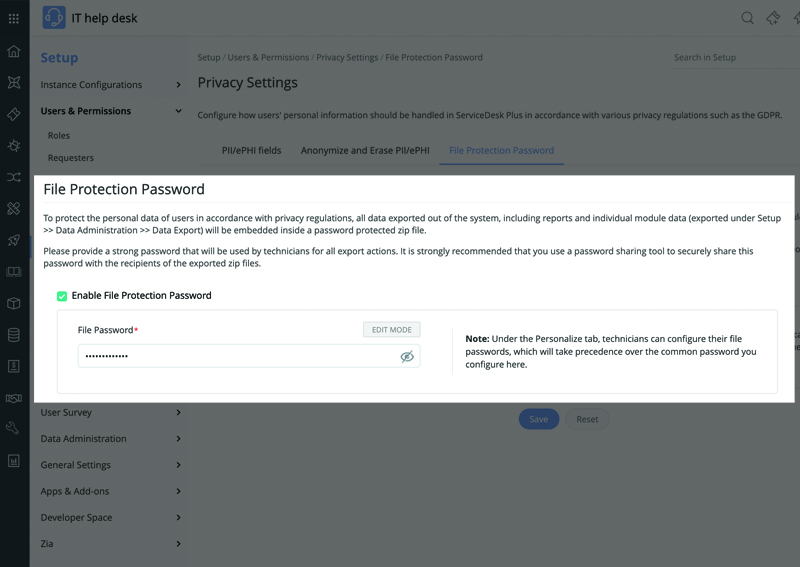
Task: Open the database CMDB icon
Action: pyautogui.click(x=13, y=335)
